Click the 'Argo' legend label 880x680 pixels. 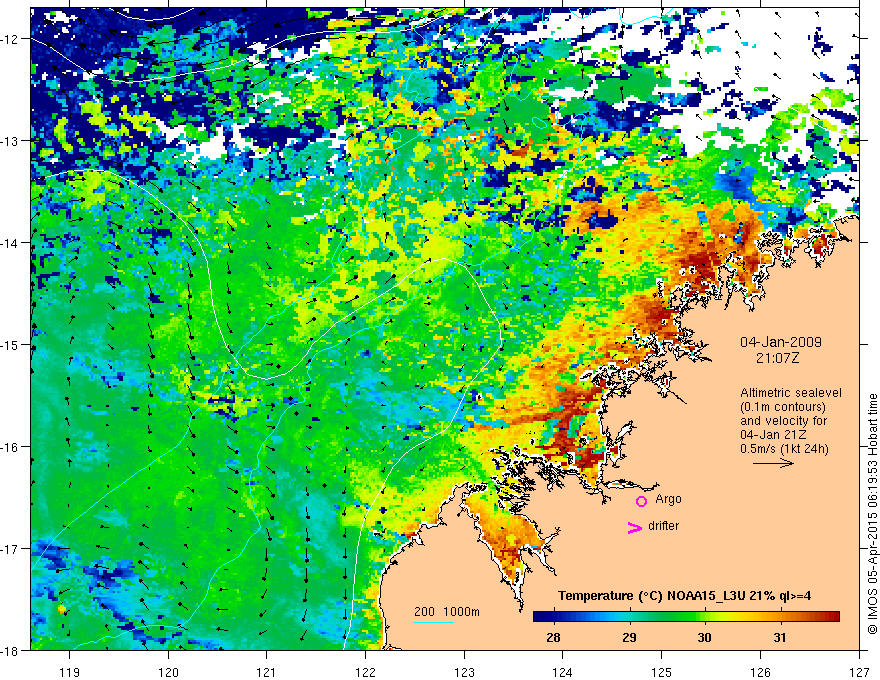(x=668, y=499)
